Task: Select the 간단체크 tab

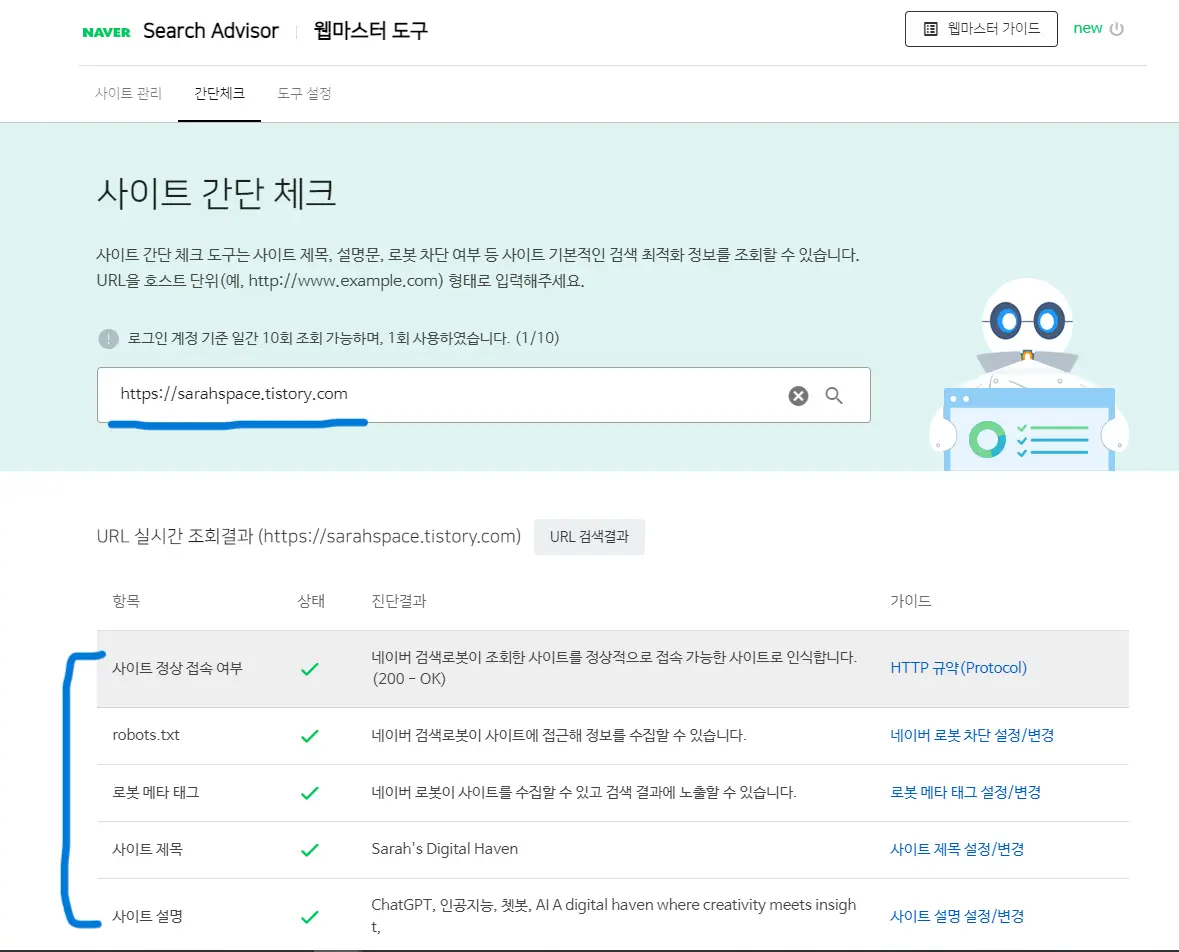Action: click(x=220, y=93)
